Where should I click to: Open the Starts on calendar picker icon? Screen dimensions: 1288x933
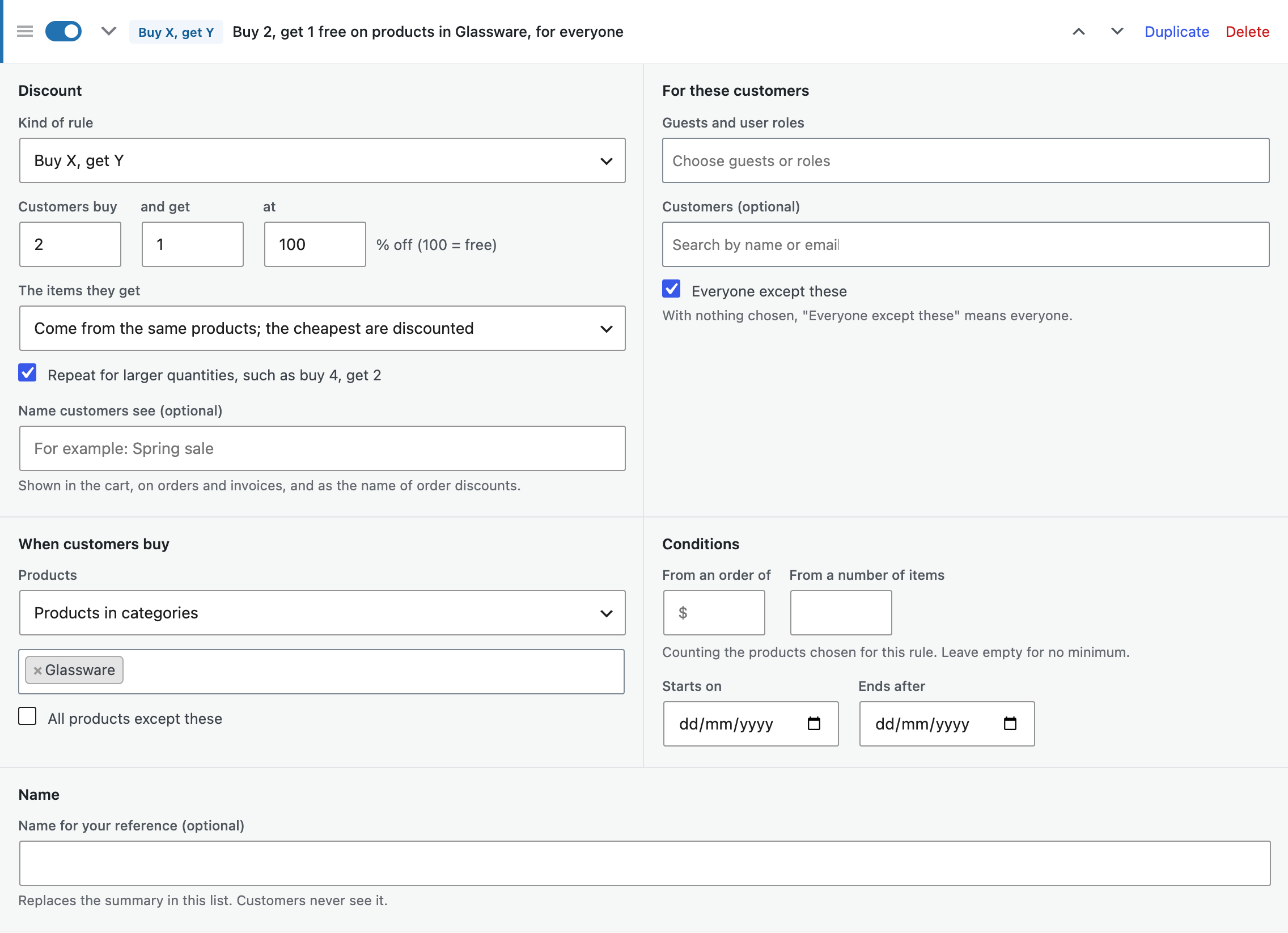click(814, 723)
